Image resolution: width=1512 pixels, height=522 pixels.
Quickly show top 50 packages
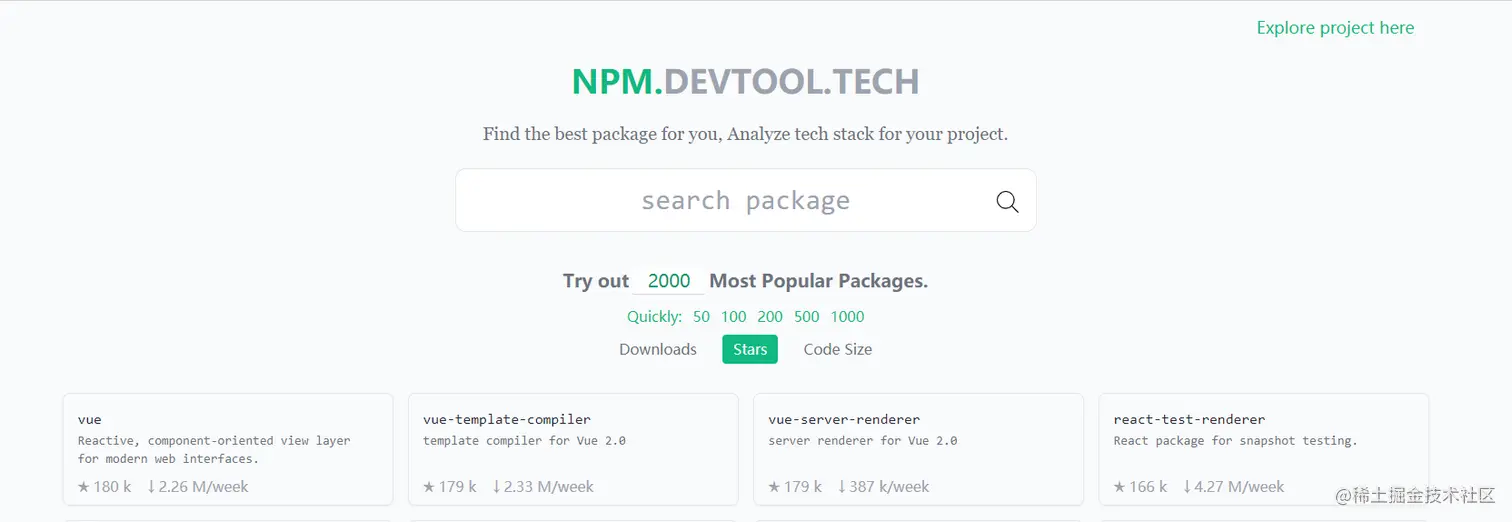pyautogui.click(x=701, y=317)
